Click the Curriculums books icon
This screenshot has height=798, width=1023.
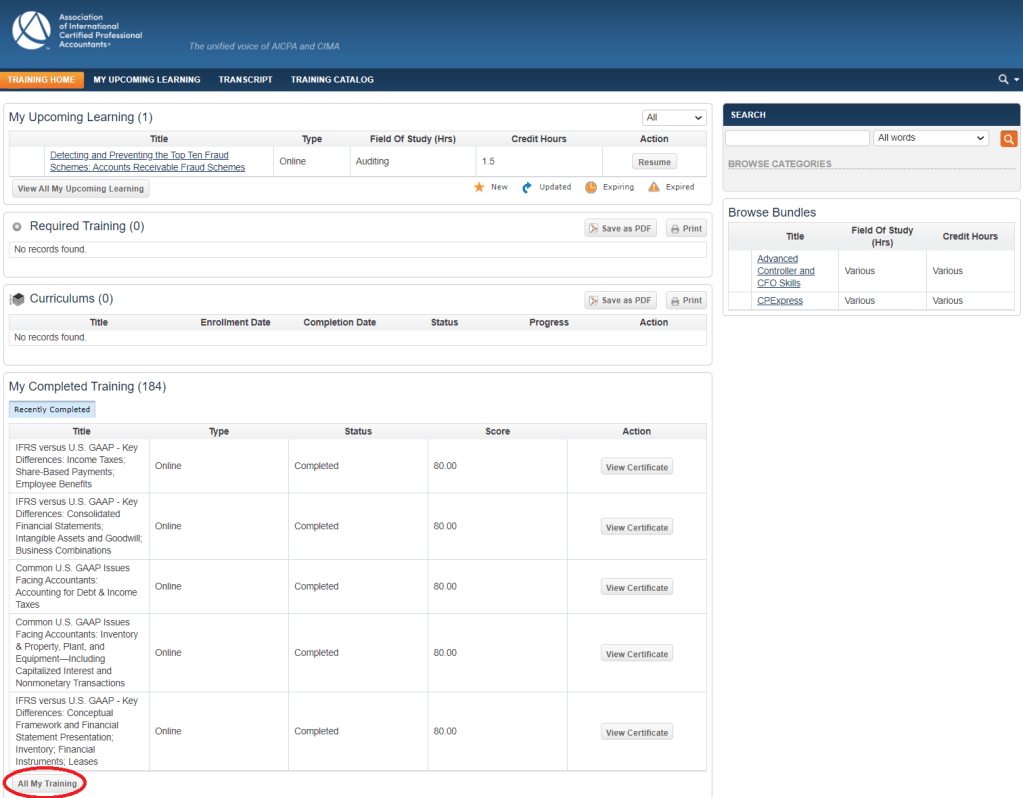[17, 299]
